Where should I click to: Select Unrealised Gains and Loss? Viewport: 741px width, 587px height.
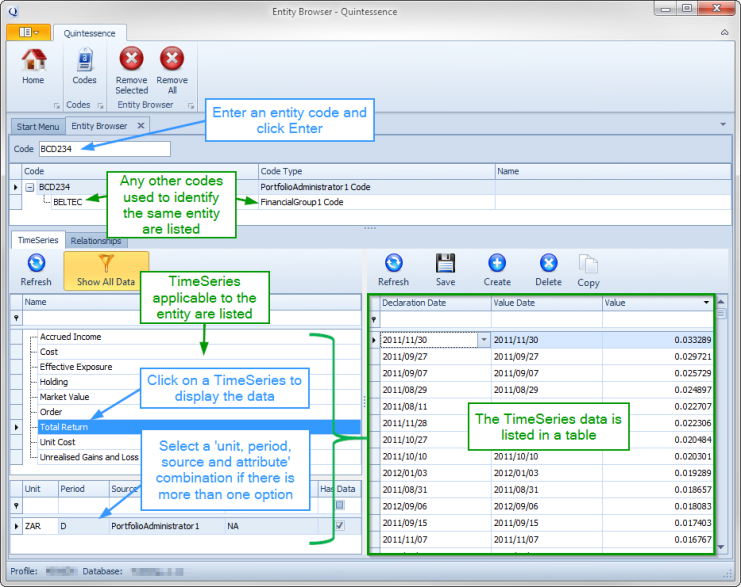click(89, 457)
